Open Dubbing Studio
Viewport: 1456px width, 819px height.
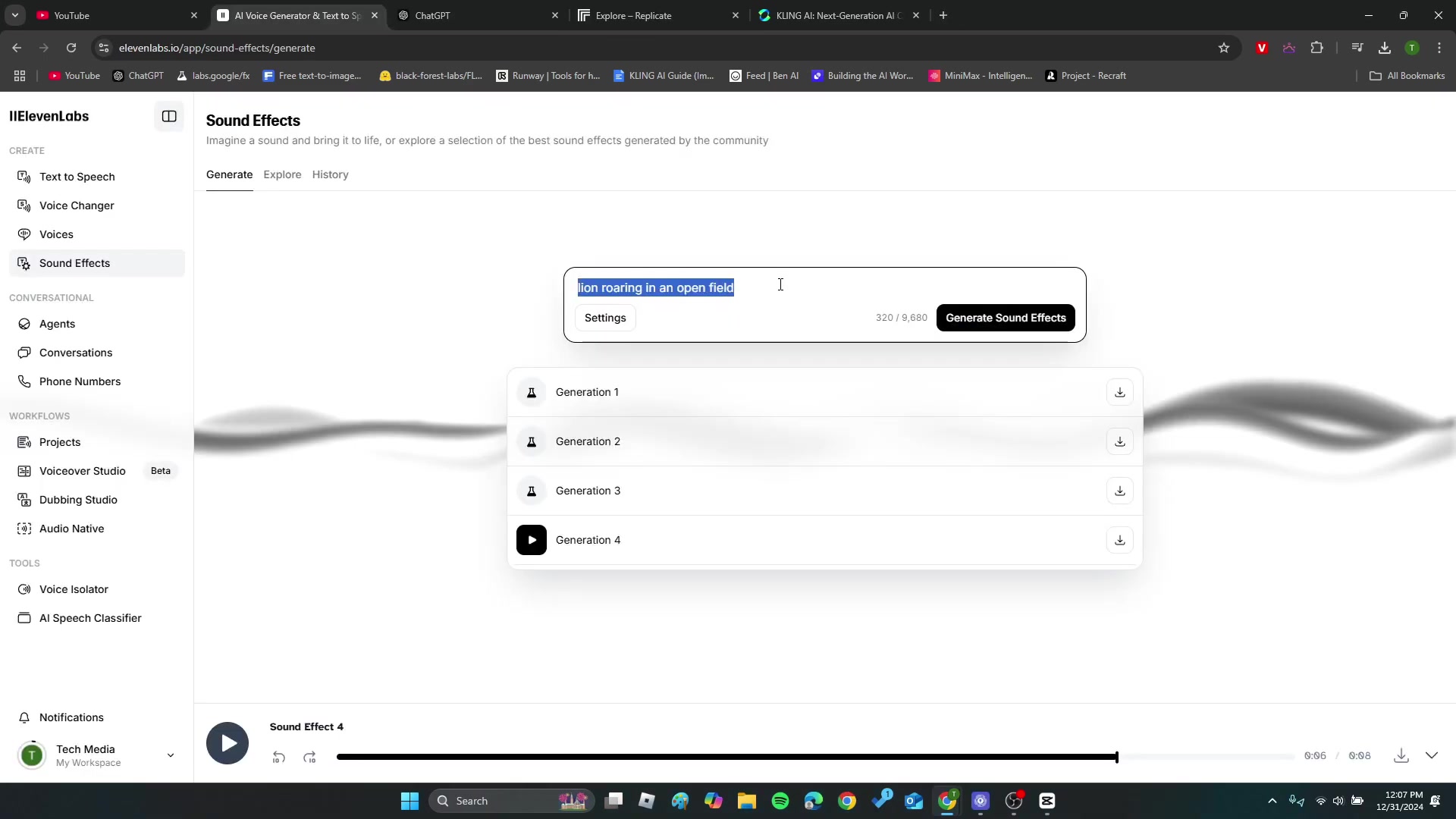coord(97,500)
